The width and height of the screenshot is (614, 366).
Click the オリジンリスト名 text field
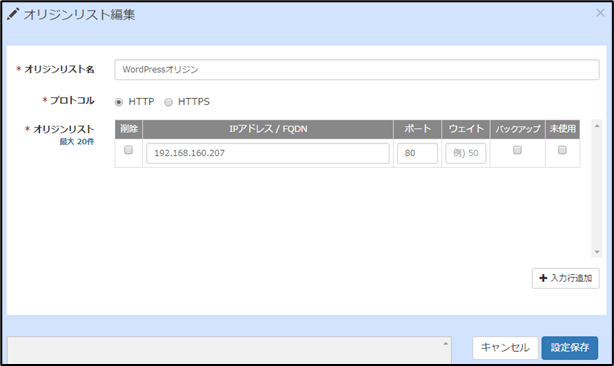[x=357, y=70]
